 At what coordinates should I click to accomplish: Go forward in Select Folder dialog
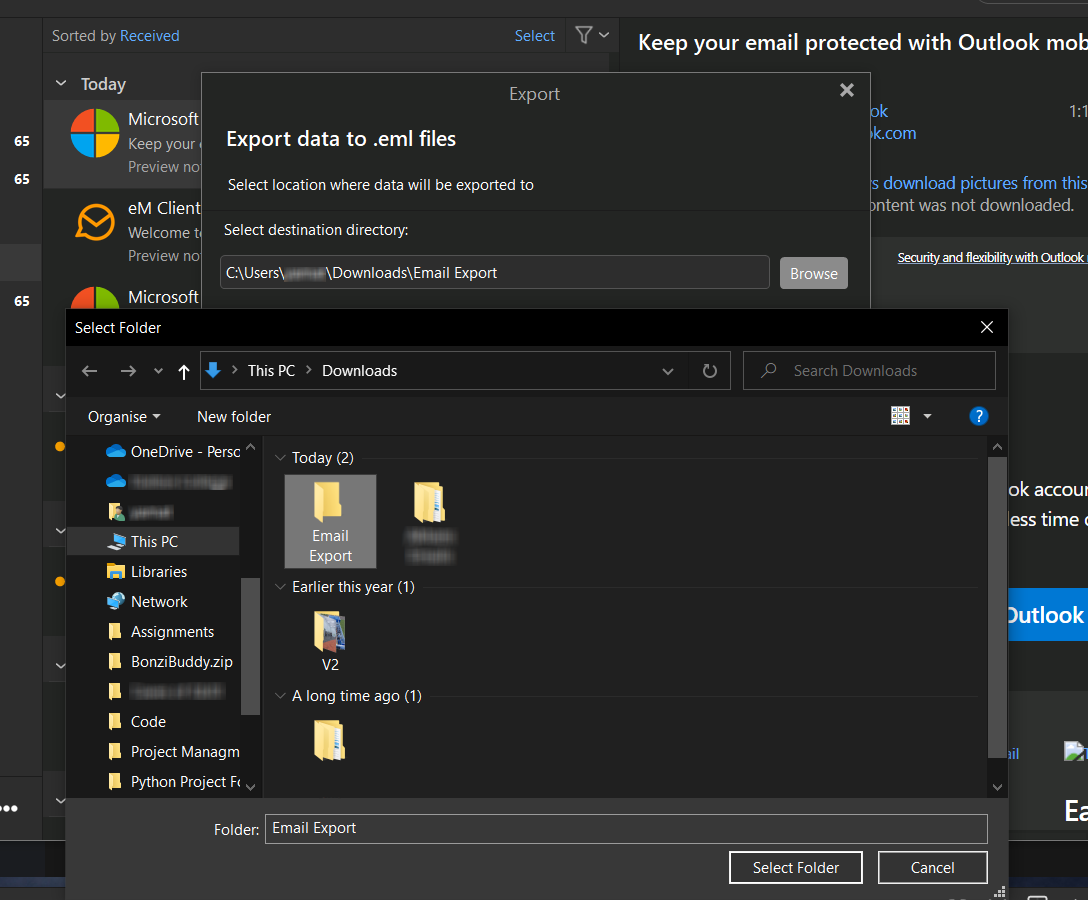click(128, 371)
